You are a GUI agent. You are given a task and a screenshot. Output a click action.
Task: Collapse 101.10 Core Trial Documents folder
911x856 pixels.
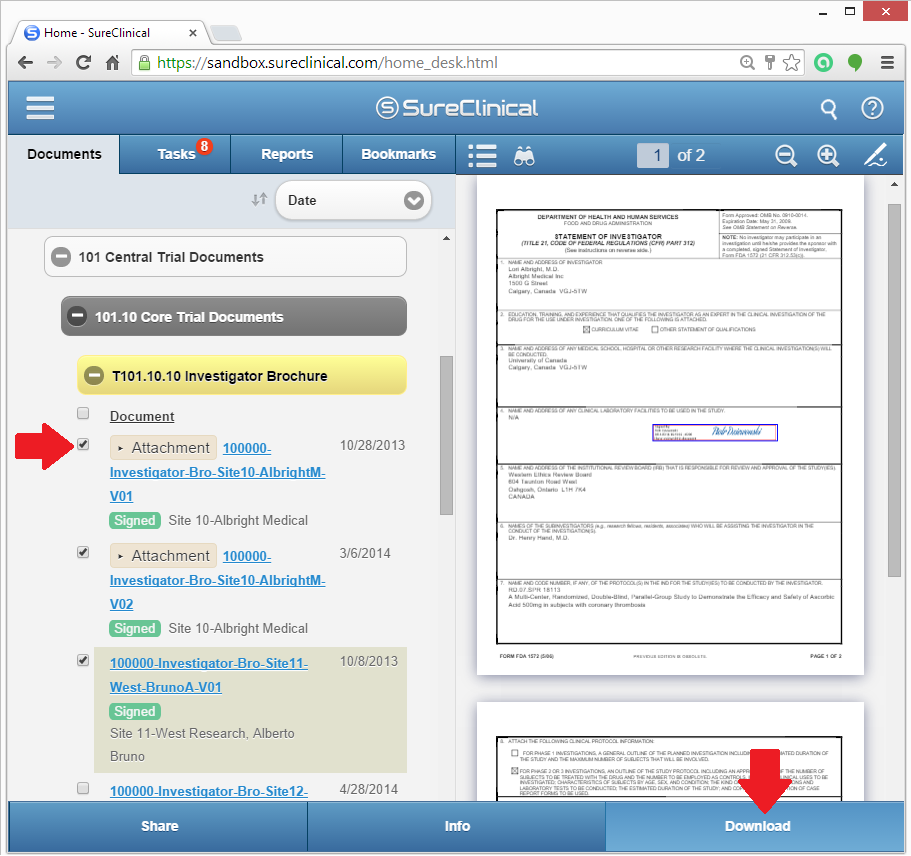pyautogui.click(x=77, y=317)
